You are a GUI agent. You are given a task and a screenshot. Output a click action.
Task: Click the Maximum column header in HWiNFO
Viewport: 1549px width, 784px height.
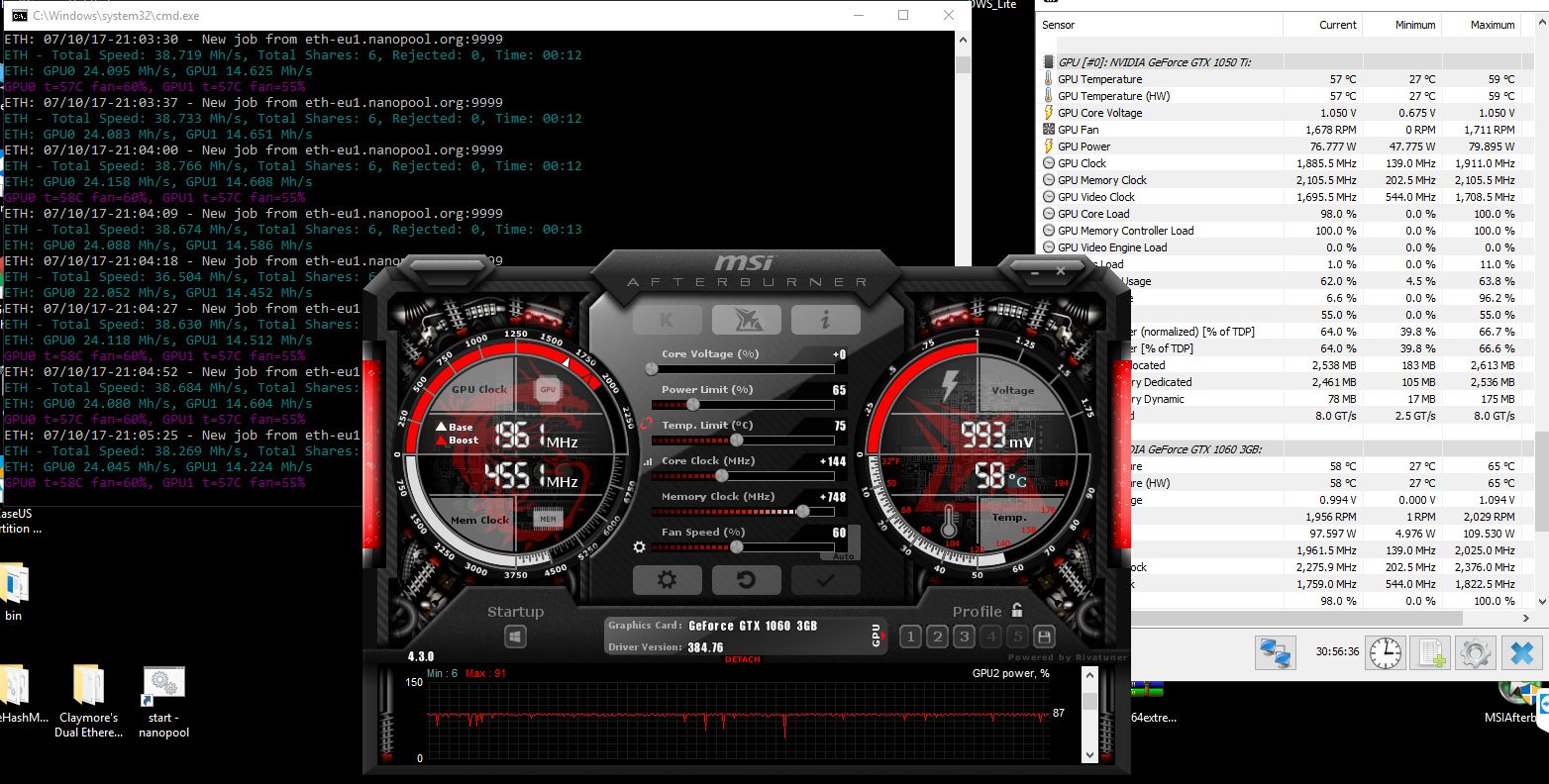pyautogui.click(x=1482, y=25)
